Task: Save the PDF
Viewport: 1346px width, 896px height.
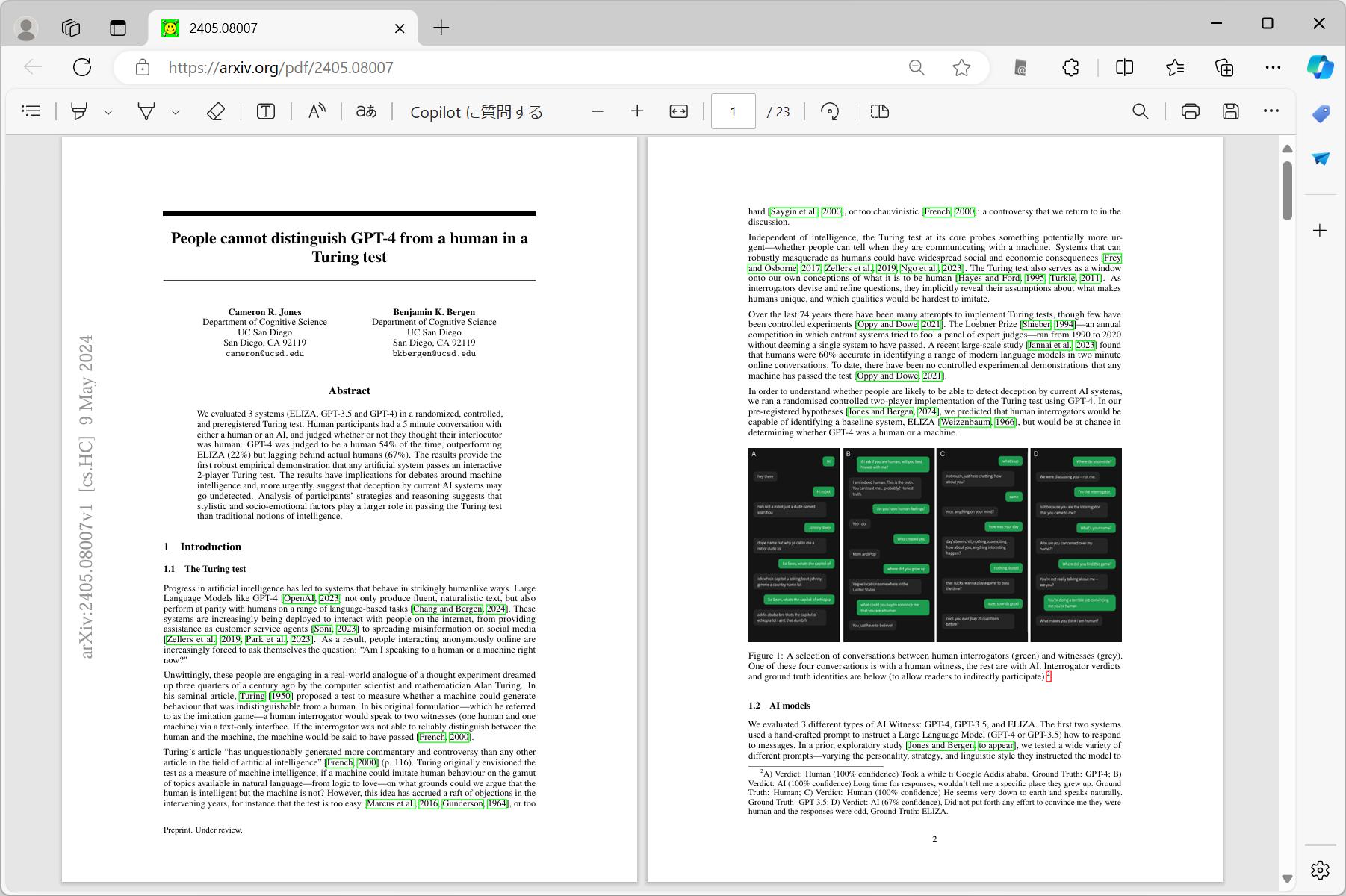Action: (1231, 111)
